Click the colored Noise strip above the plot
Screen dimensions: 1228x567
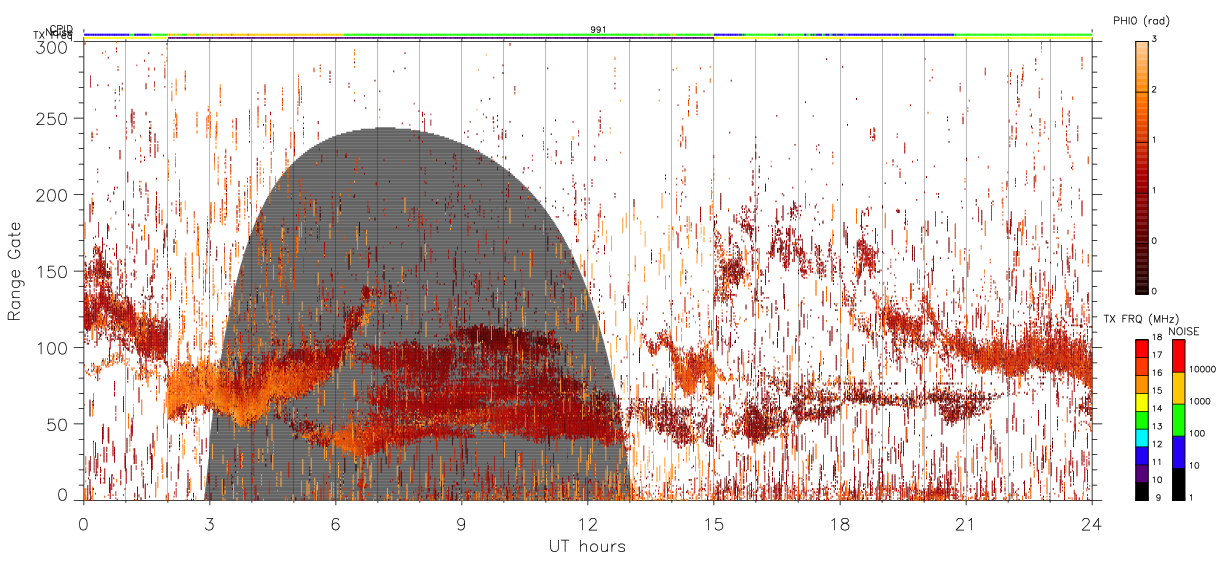587,35
